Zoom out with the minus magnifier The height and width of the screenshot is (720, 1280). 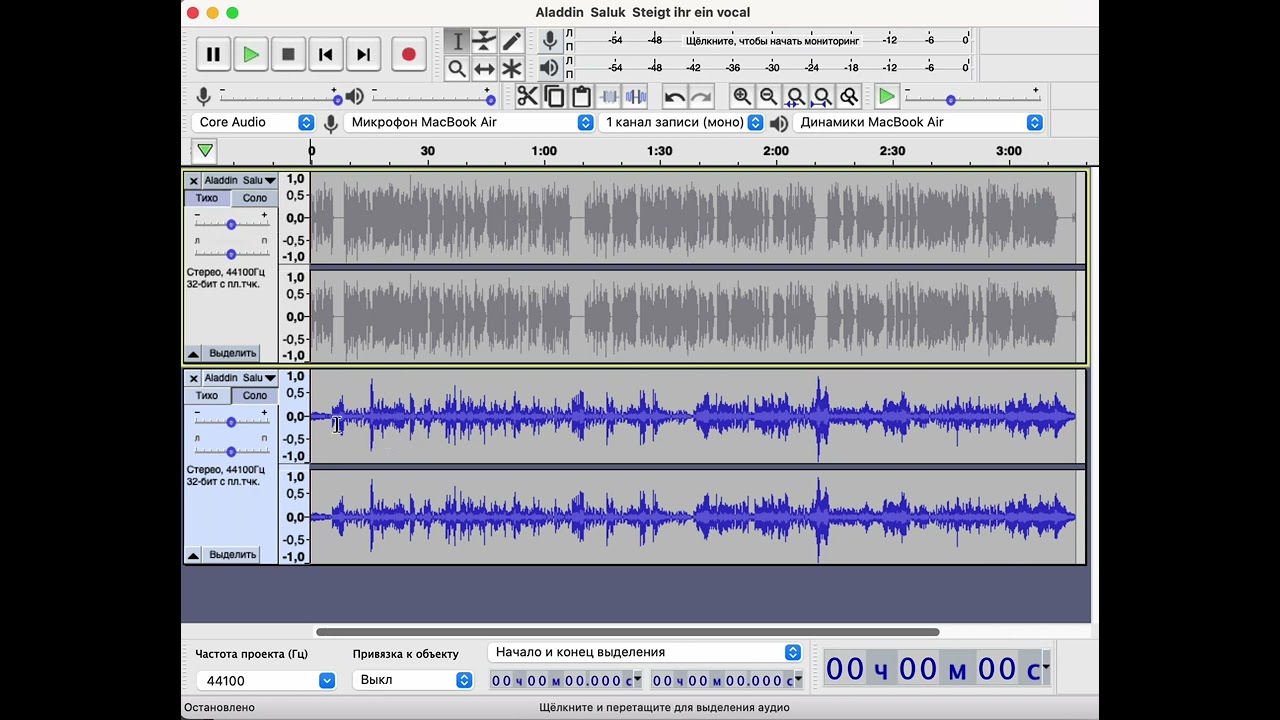click(768, 97)
